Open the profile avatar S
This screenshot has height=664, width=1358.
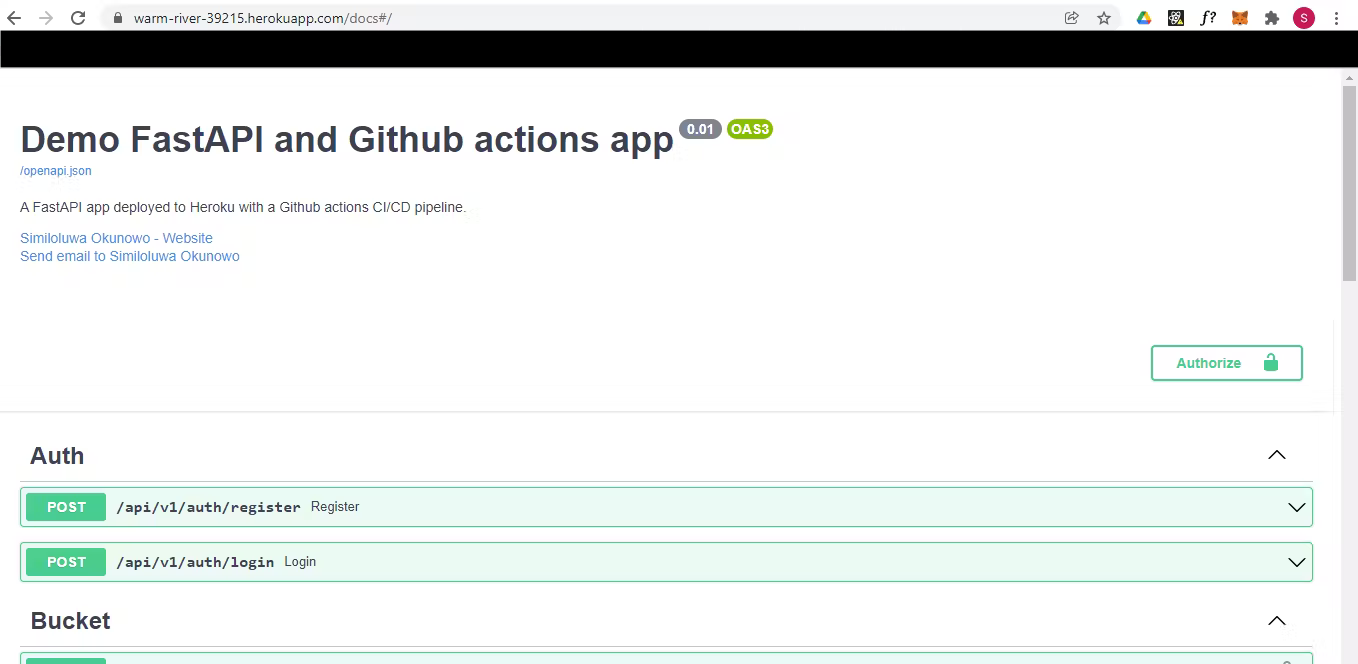pos(1304,18)
